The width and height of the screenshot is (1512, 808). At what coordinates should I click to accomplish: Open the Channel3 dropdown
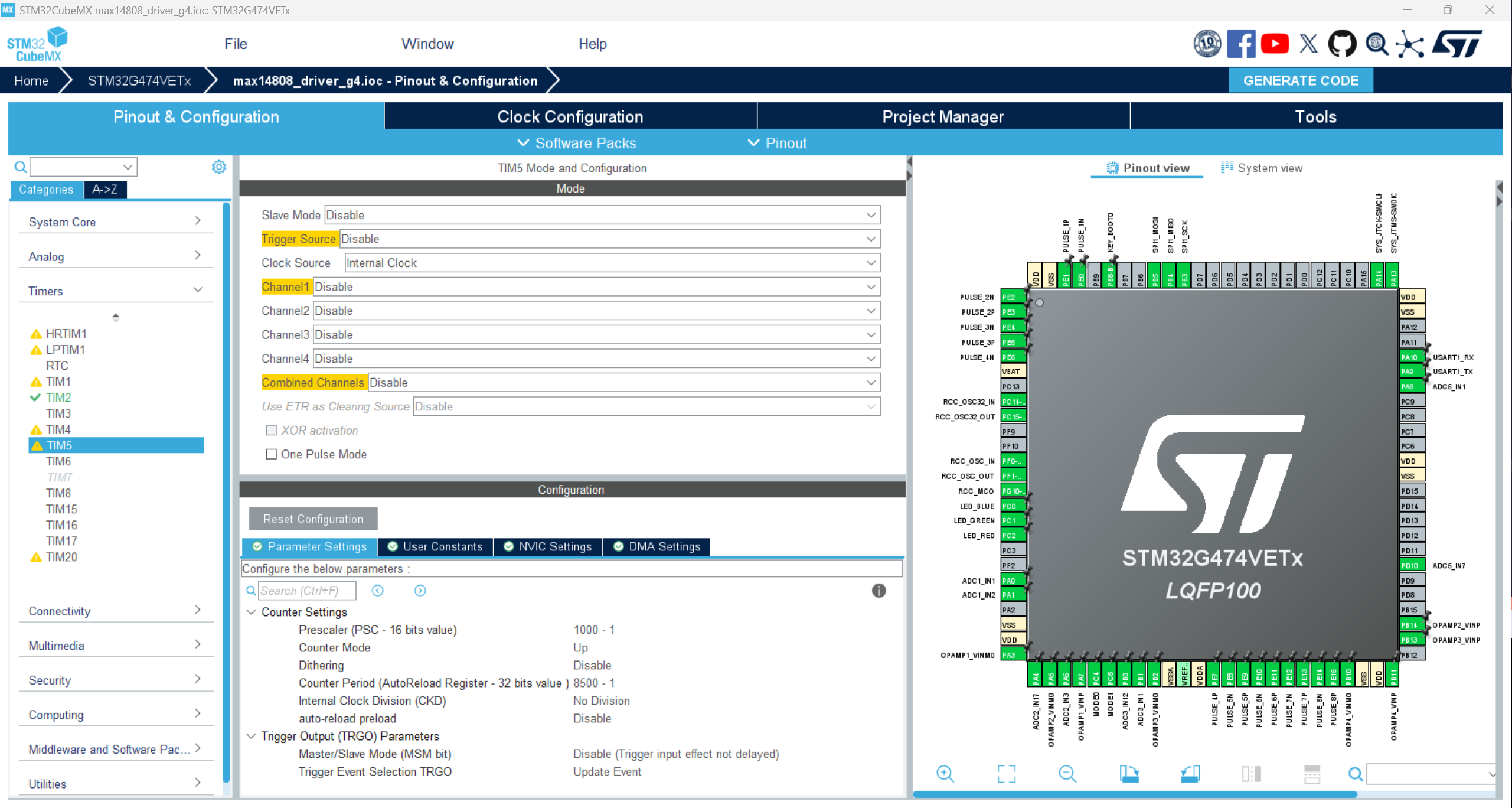pyautogui.click(x=596, y=335)
